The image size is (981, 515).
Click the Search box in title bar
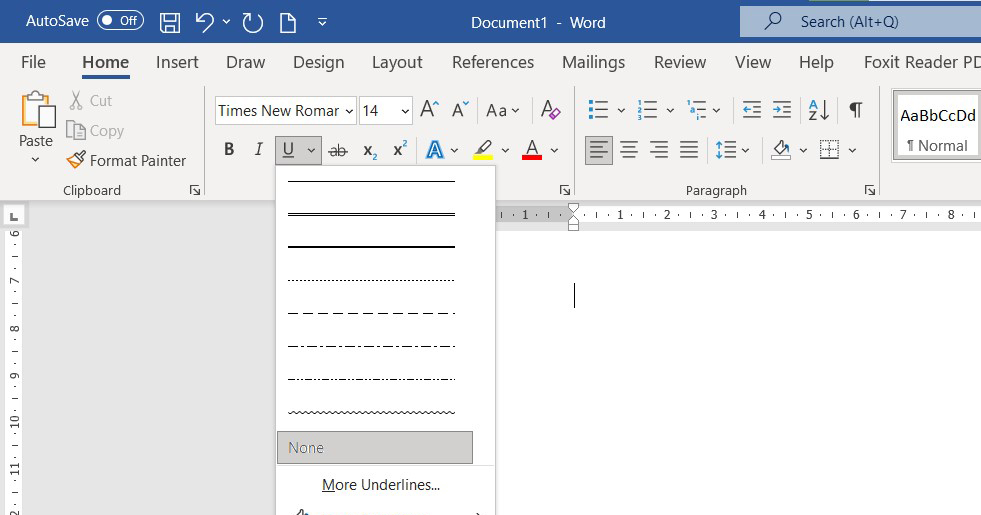tap(860, 22)
